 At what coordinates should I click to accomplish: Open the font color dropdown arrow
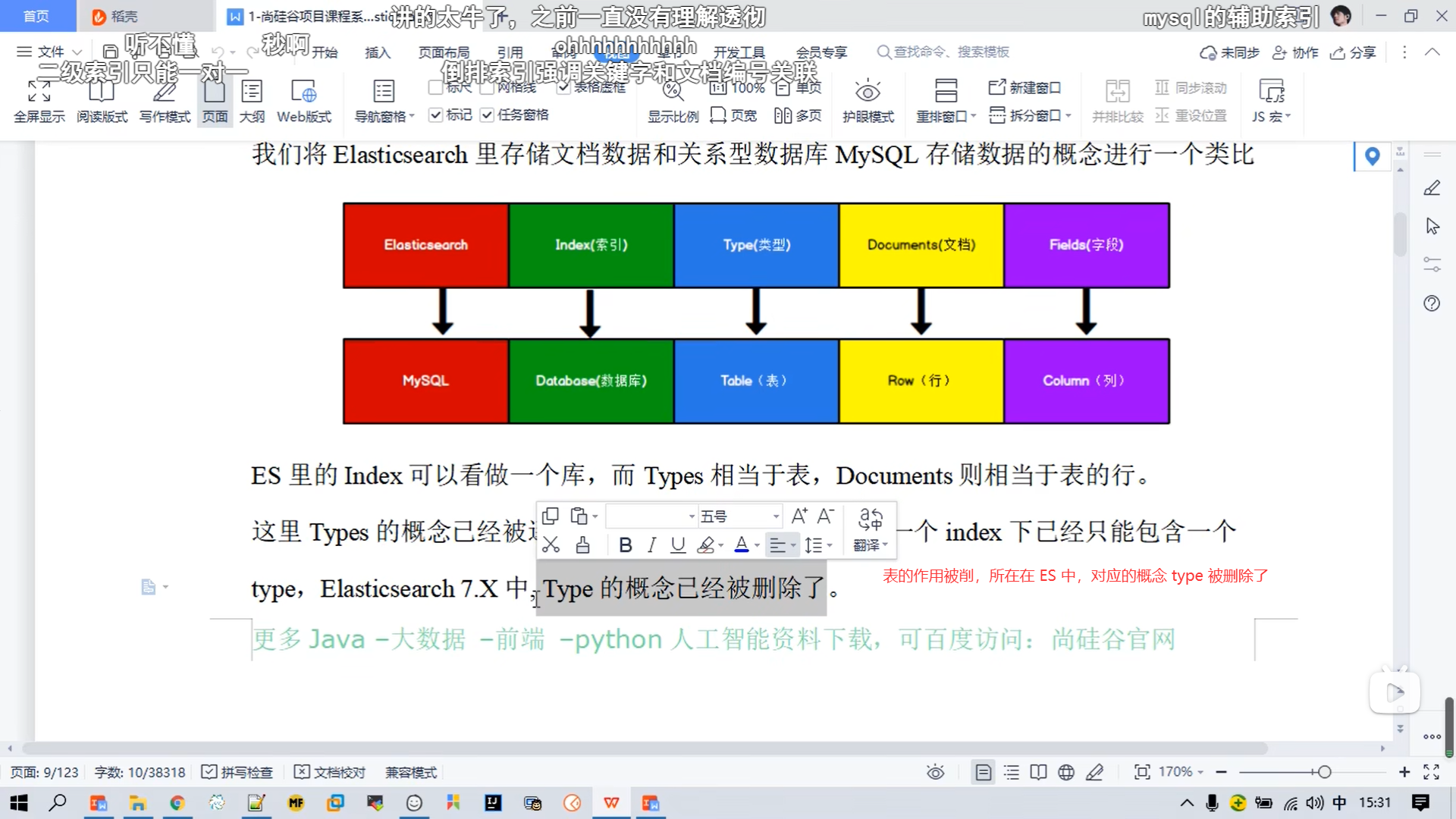(x=758, y=545)
